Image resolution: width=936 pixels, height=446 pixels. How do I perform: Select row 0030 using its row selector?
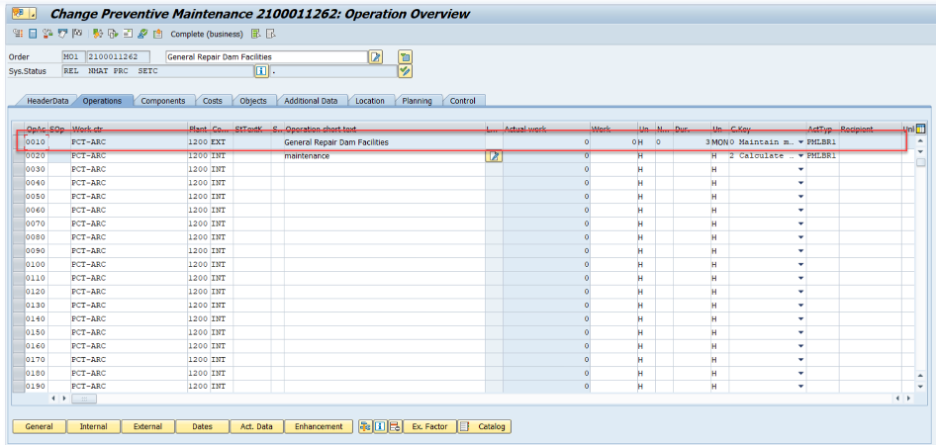[x=17, y=170]
